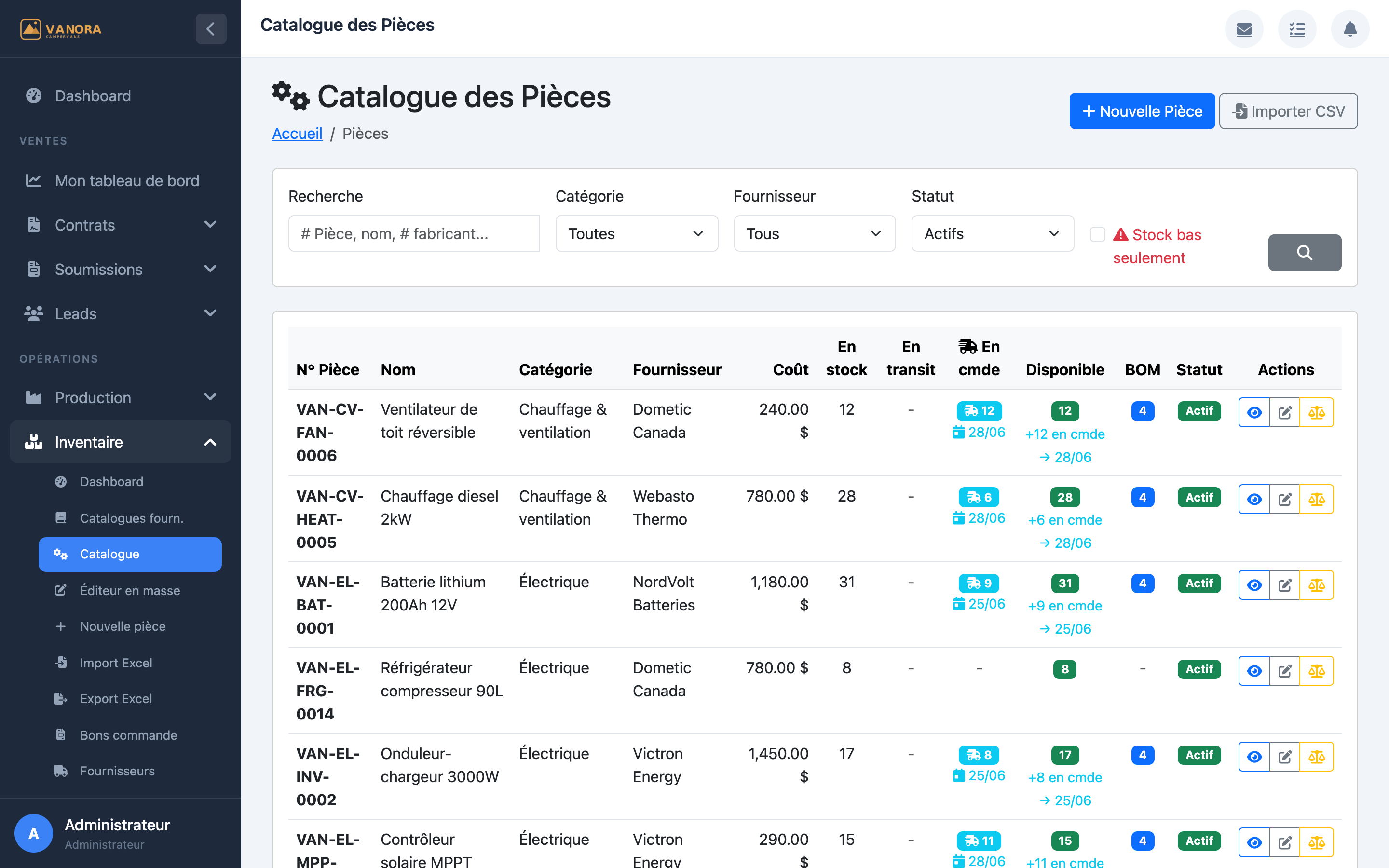1389x868 pixels.
Task: Open stock adjustment for VAN-CV-FAN-0006
Action: (1316, 412)
